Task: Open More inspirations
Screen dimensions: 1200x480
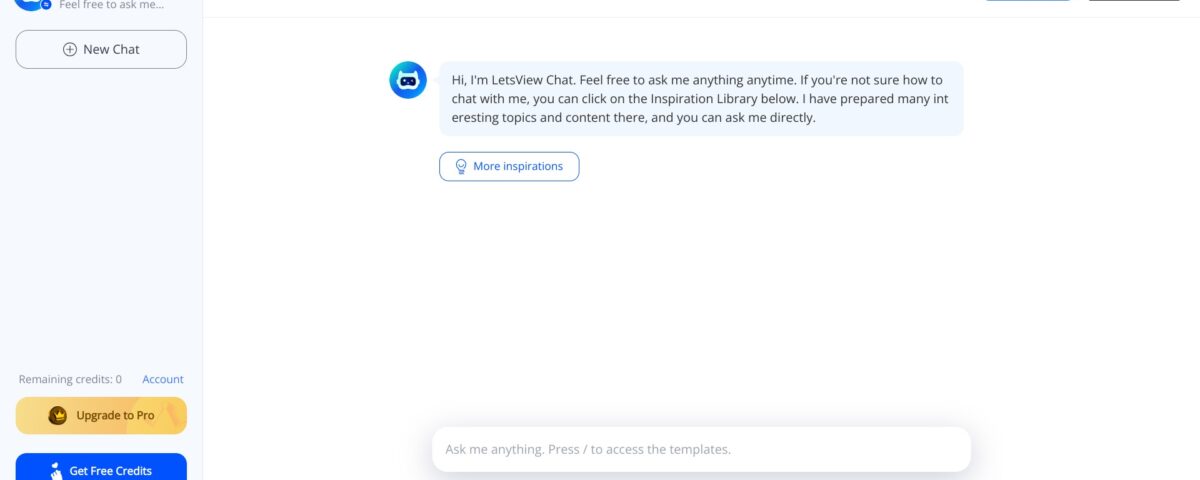Action: coord(509,166)
